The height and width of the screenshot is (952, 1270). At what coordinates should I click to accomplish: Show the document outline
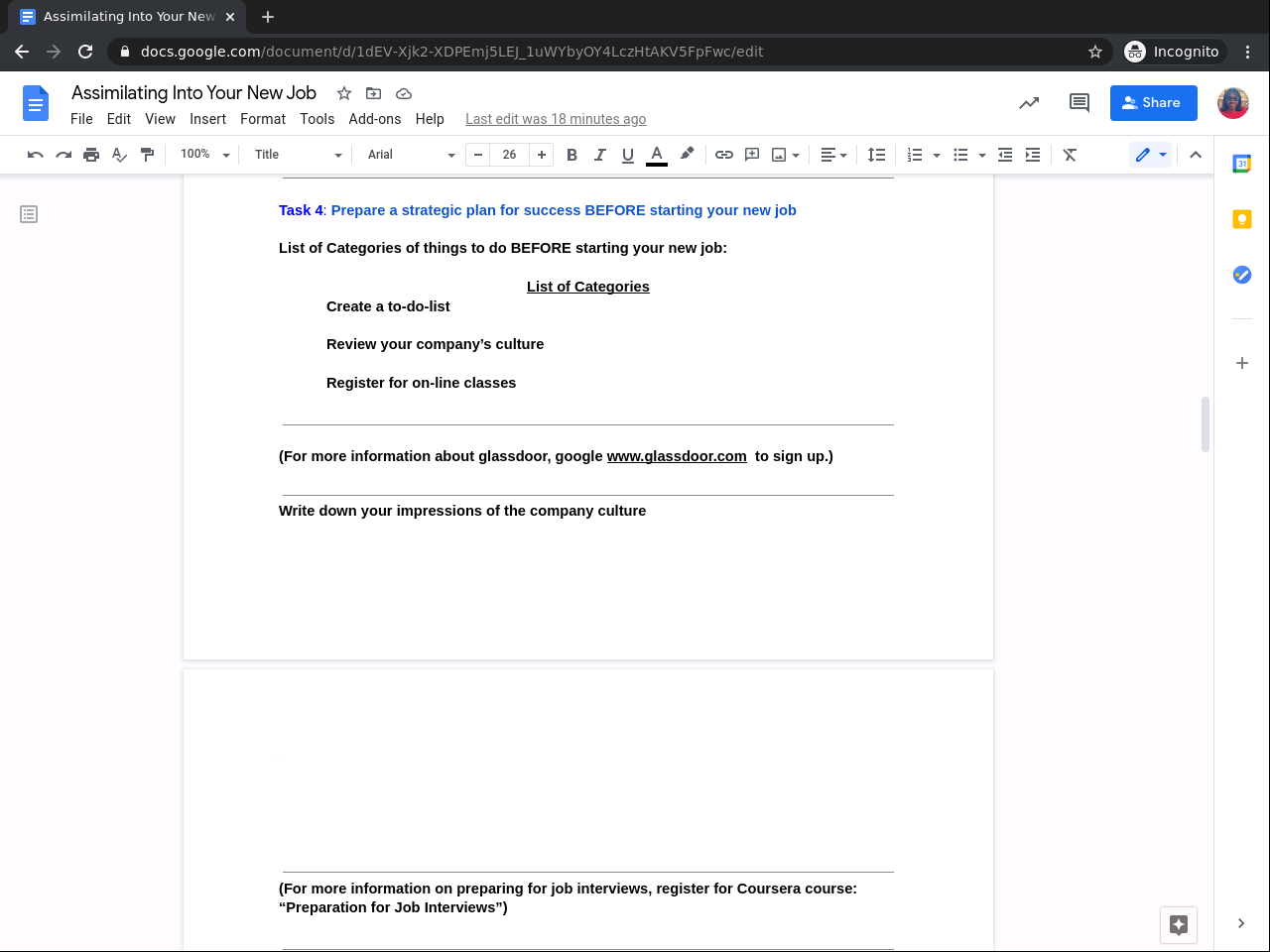pos(29,214)
